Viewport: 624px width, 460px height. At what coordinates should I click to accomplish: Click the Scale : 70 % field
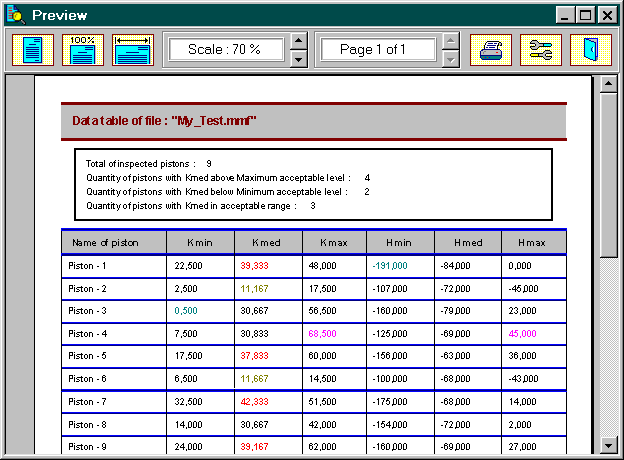click(x=224, y=49)
